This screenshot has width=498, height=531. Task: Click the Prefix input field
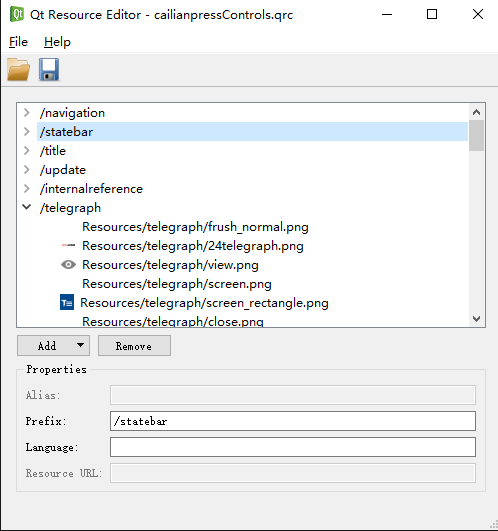click(293, 421)
